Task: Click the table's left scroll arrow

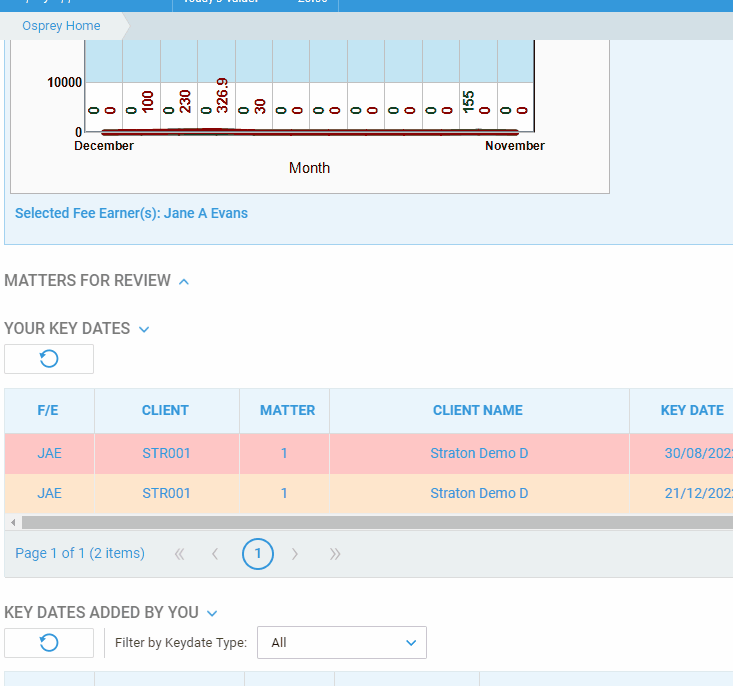Action: 13,522
